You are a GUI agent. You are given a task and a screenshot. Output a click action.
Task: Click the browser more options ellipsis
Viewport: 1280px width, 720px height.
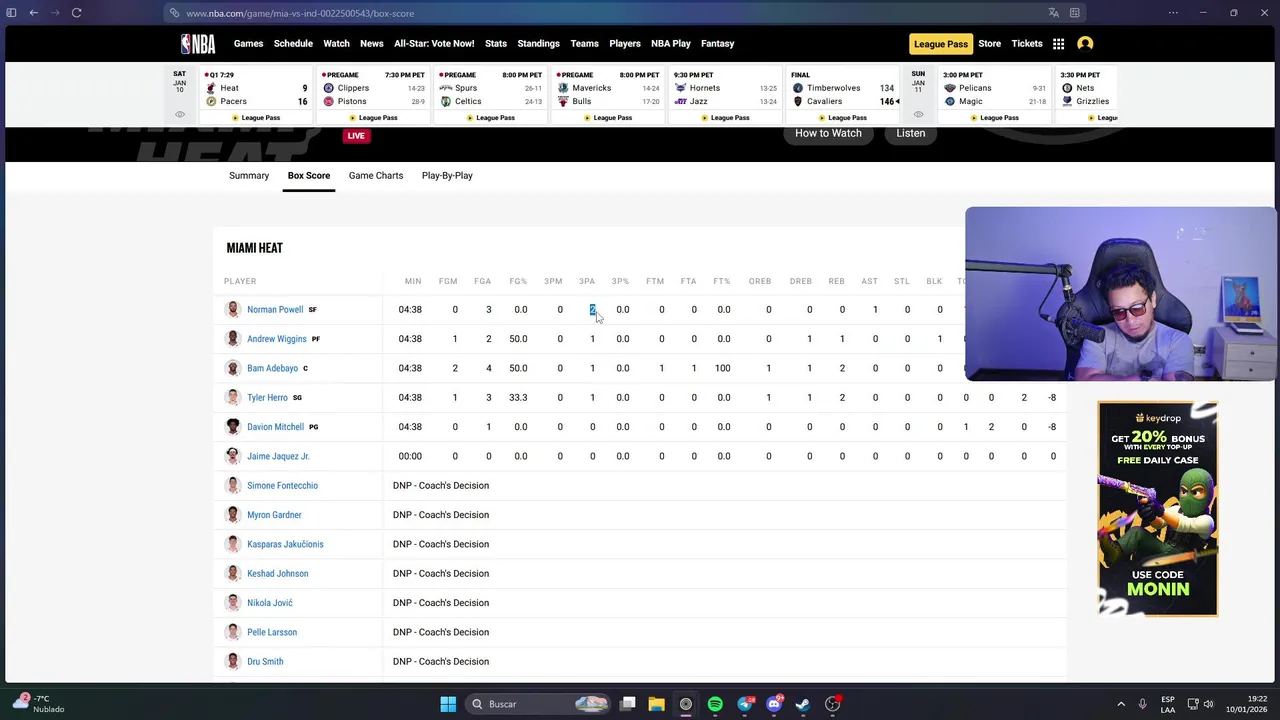pyautogui.click(x=1173, y=13)
